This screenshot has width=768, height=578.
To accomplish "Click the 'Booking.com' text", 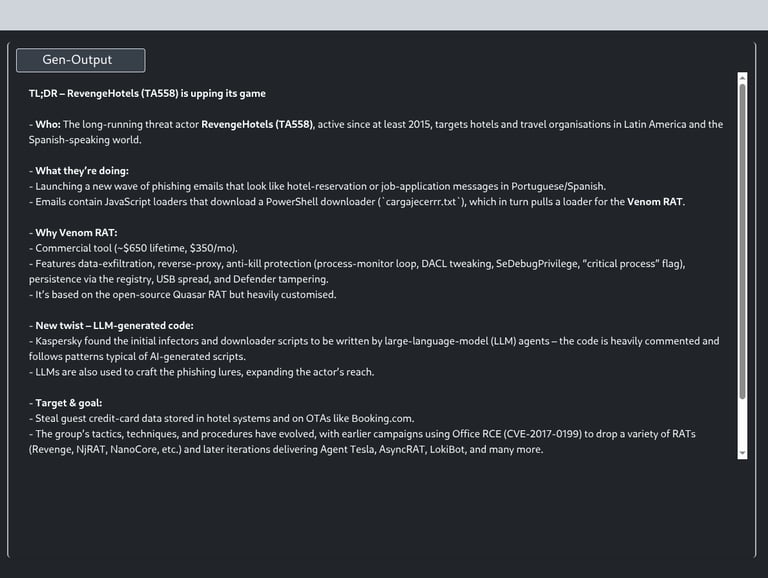I will click(382, 419).
